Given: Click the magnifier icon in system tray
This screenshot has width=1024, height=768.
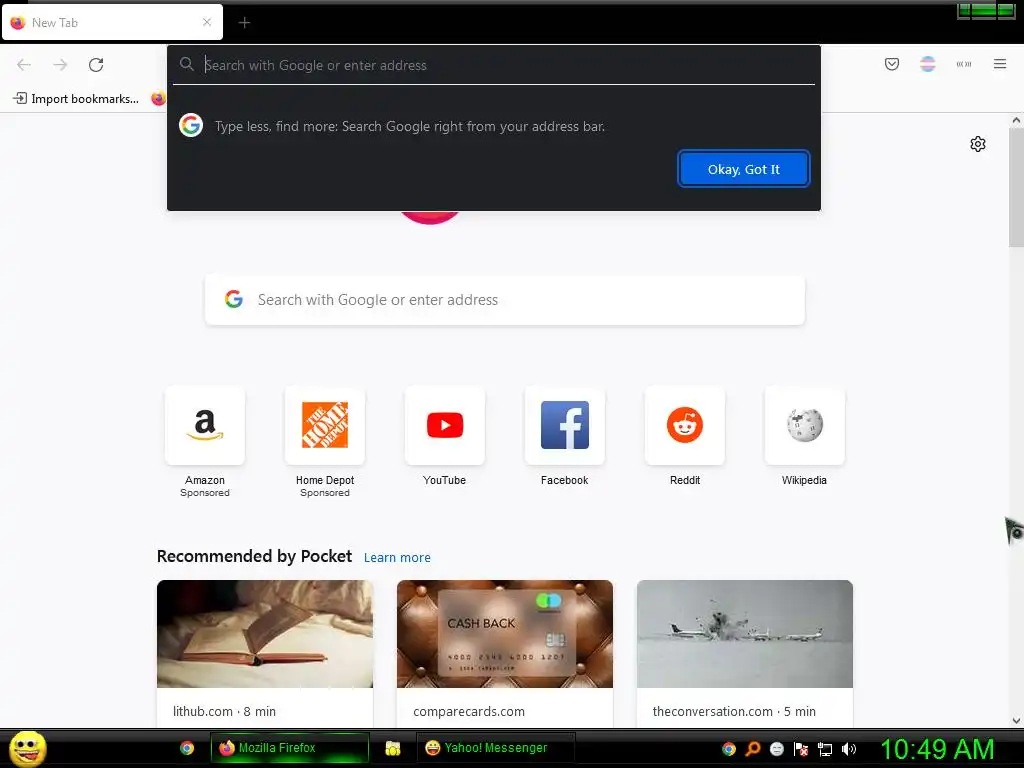Looking at the screenshot, I should [x=753, y=749].
